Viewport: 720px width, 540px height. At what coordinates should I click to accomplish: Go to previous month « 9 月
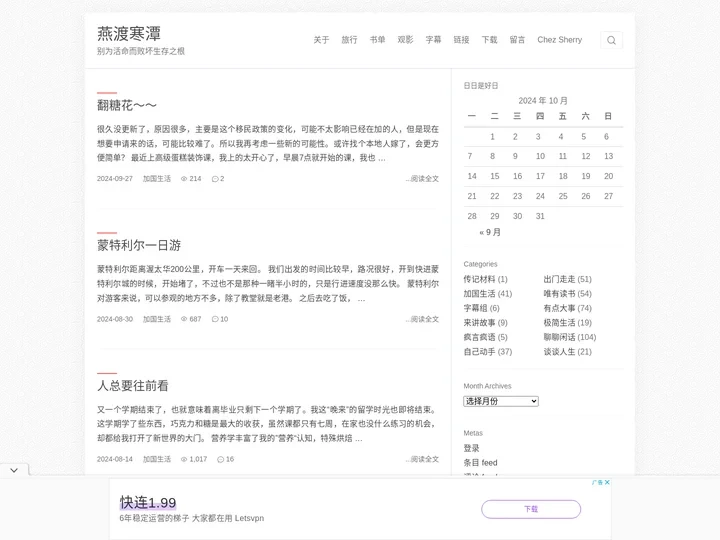coord(489,232)
